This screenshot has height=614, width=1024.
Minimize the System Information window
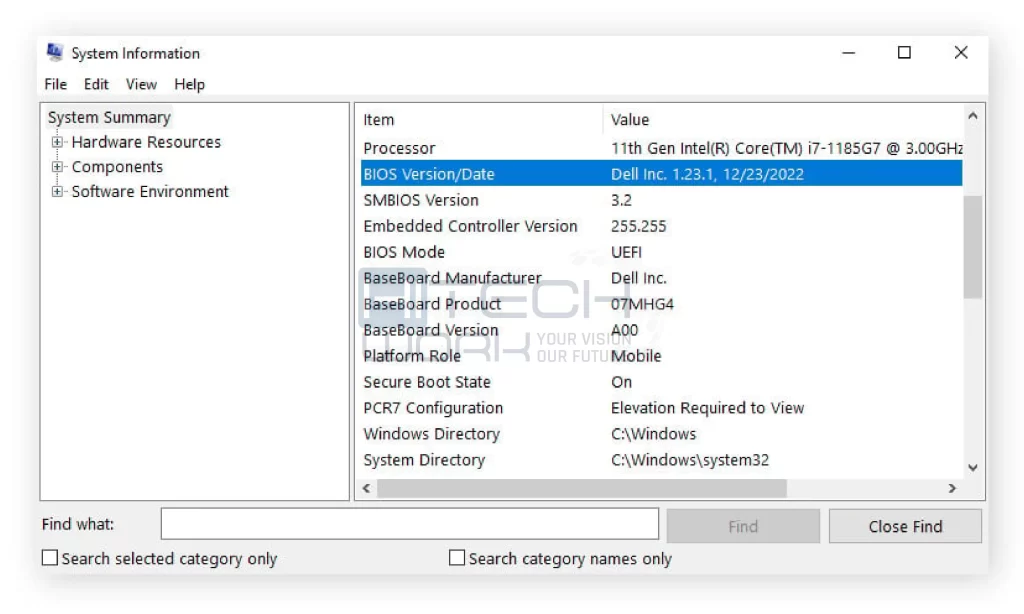848,52
